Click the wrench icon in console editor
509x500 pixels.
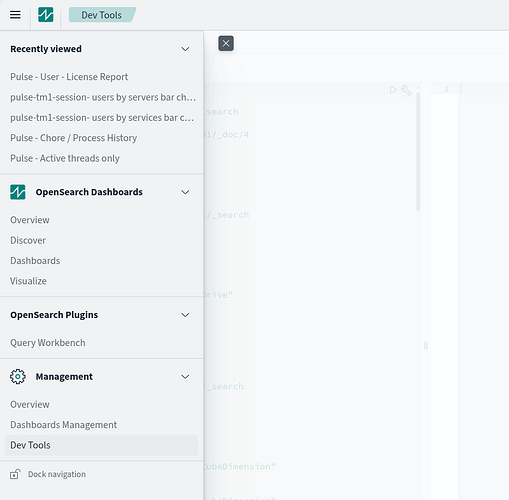tap(406, 90)
